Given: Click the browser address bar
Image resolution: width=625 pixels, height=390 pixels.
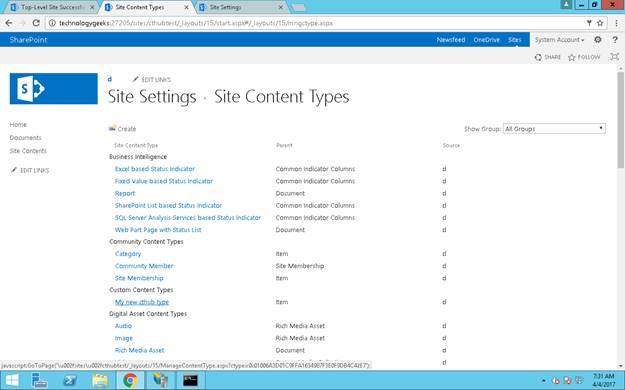Looking at the screenshot, I should 319,23.
